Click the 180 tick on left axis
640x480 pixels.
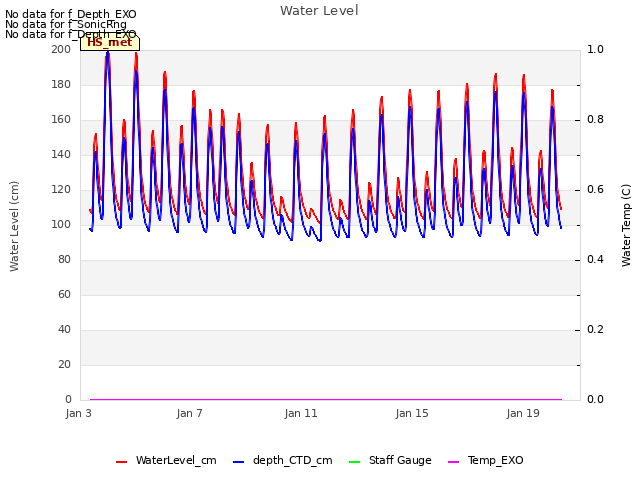(61, 84)
